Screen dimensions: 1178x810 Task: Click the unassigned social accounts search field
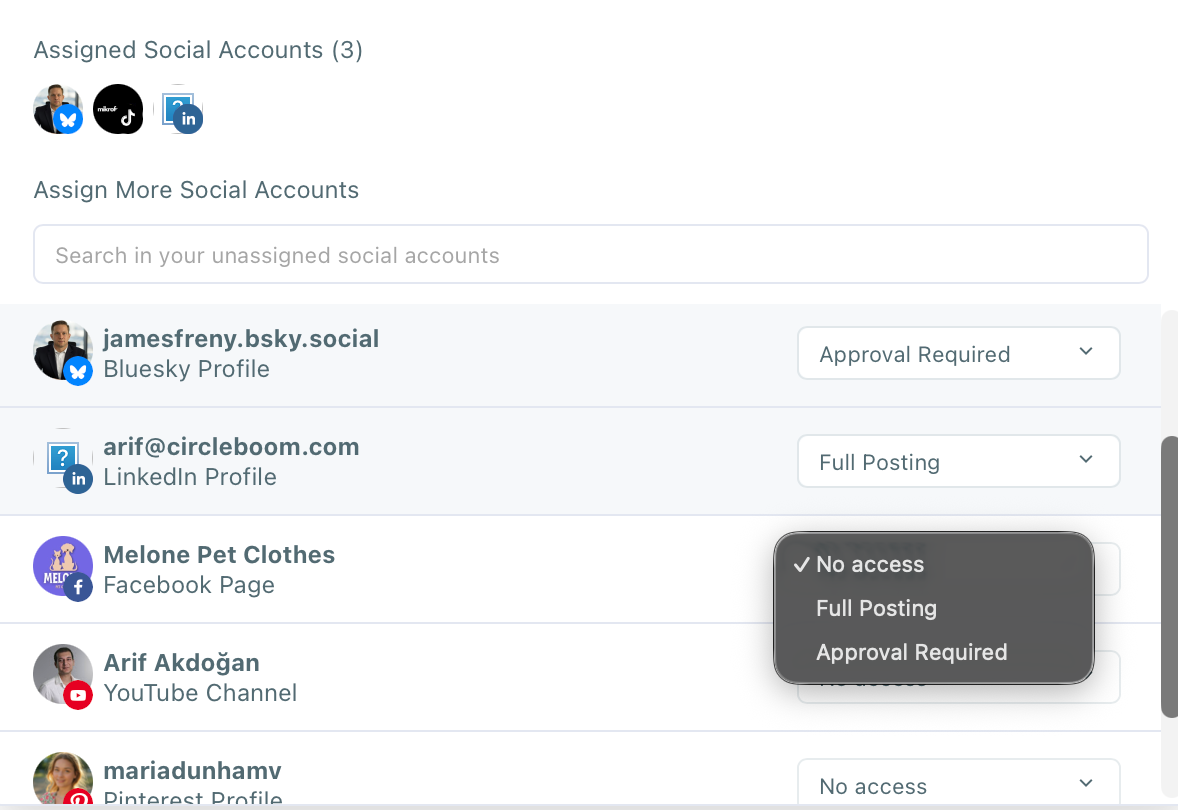590,255
